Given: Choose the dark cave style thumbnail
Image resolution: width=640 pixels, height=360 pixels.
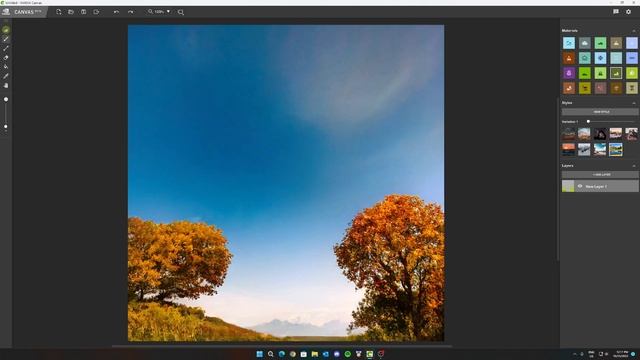Looking at the screenshot, I should (x=600, y=134).
